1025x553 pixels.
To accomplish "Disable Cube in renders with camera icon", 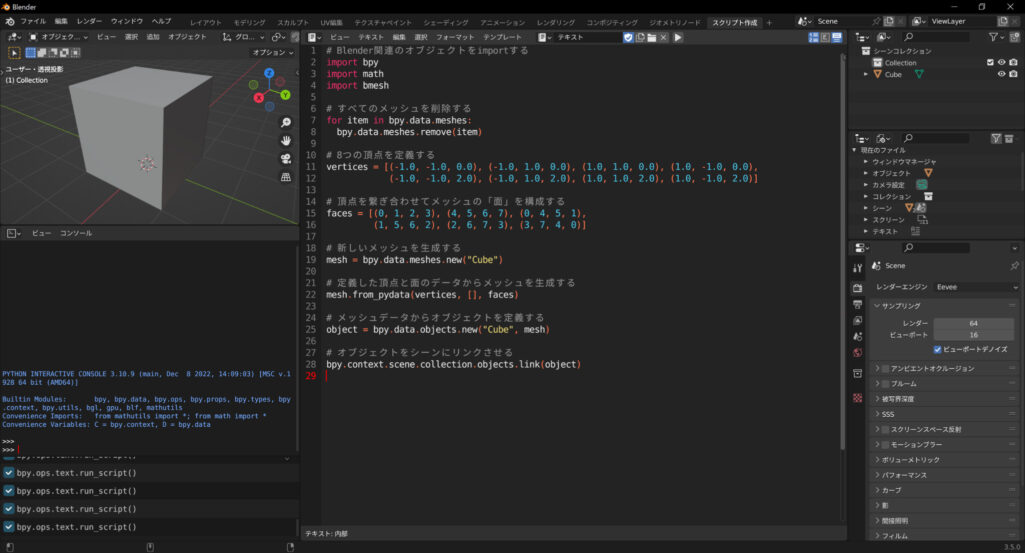I will [1013, 75].
